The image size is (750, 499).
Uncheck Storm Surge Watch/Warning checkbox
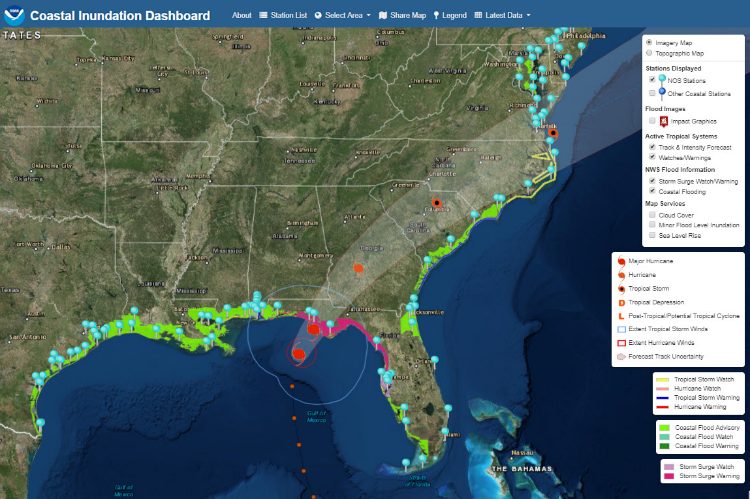tap(652, 180)
